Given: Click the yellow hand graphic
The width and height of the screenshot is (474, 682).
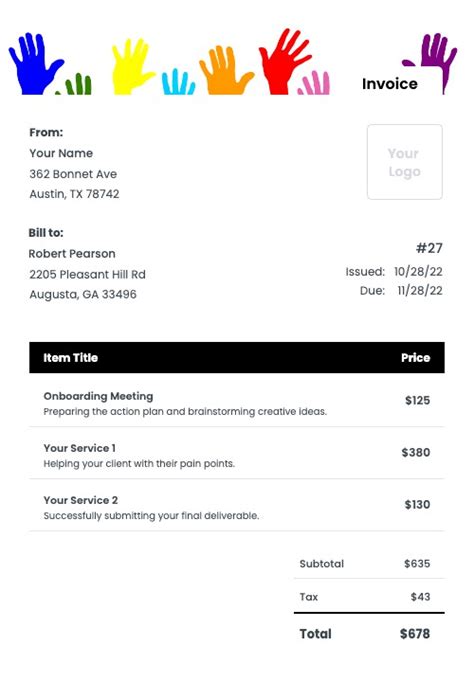Looking at the screenshot, I should point(133,66).
